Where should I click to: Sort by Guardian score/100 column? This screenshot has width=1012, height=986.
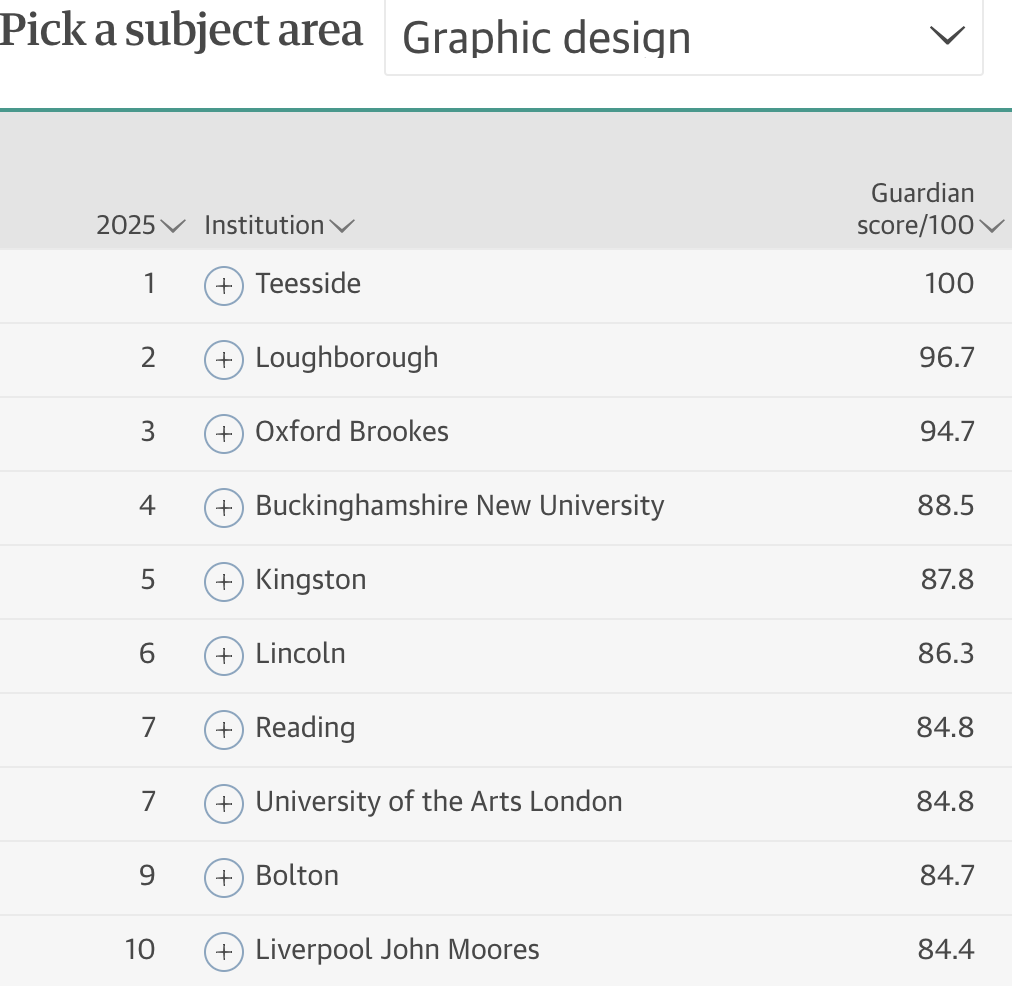click(x=929, y=209)
